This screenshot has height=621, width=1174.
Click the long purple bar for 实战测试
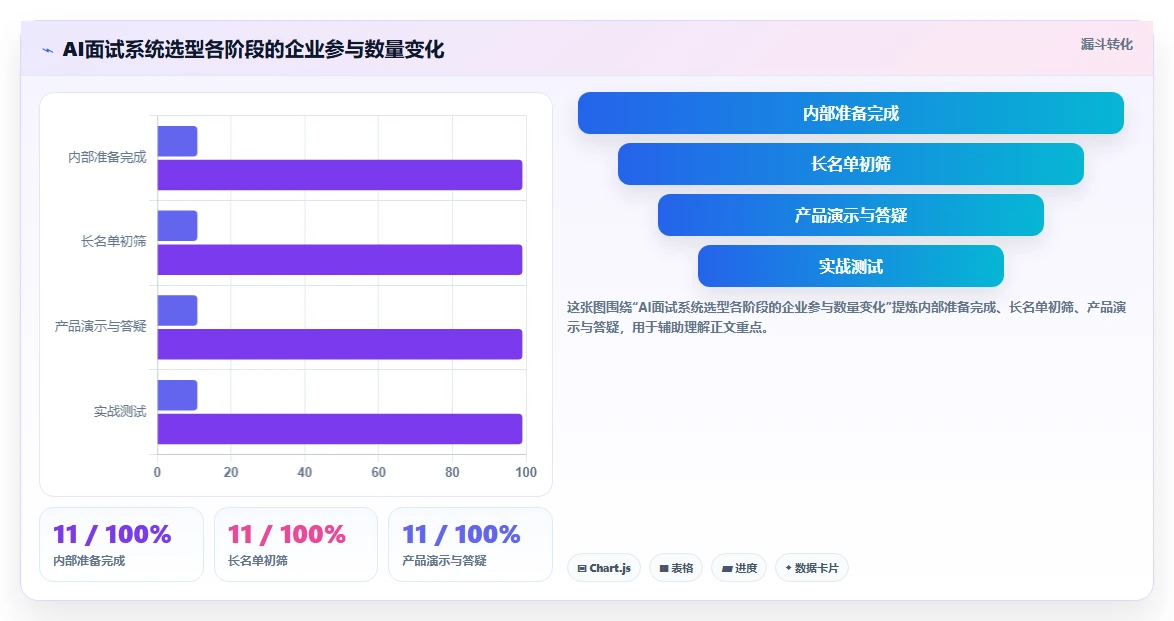point(339,428)
